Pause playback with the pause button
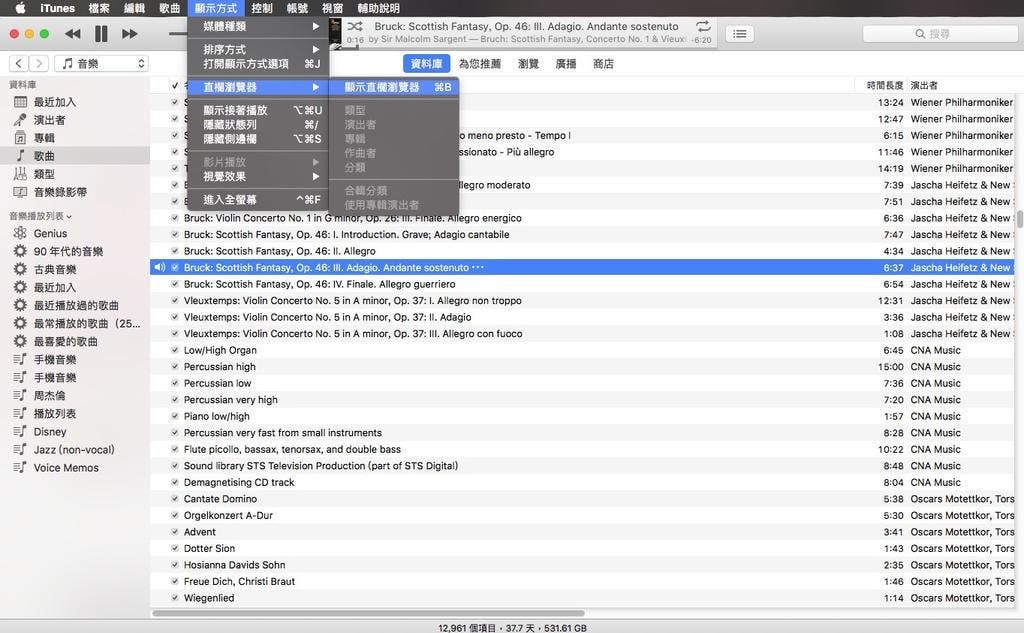The height and width of the screenshot is (633, 1024). 101,34
